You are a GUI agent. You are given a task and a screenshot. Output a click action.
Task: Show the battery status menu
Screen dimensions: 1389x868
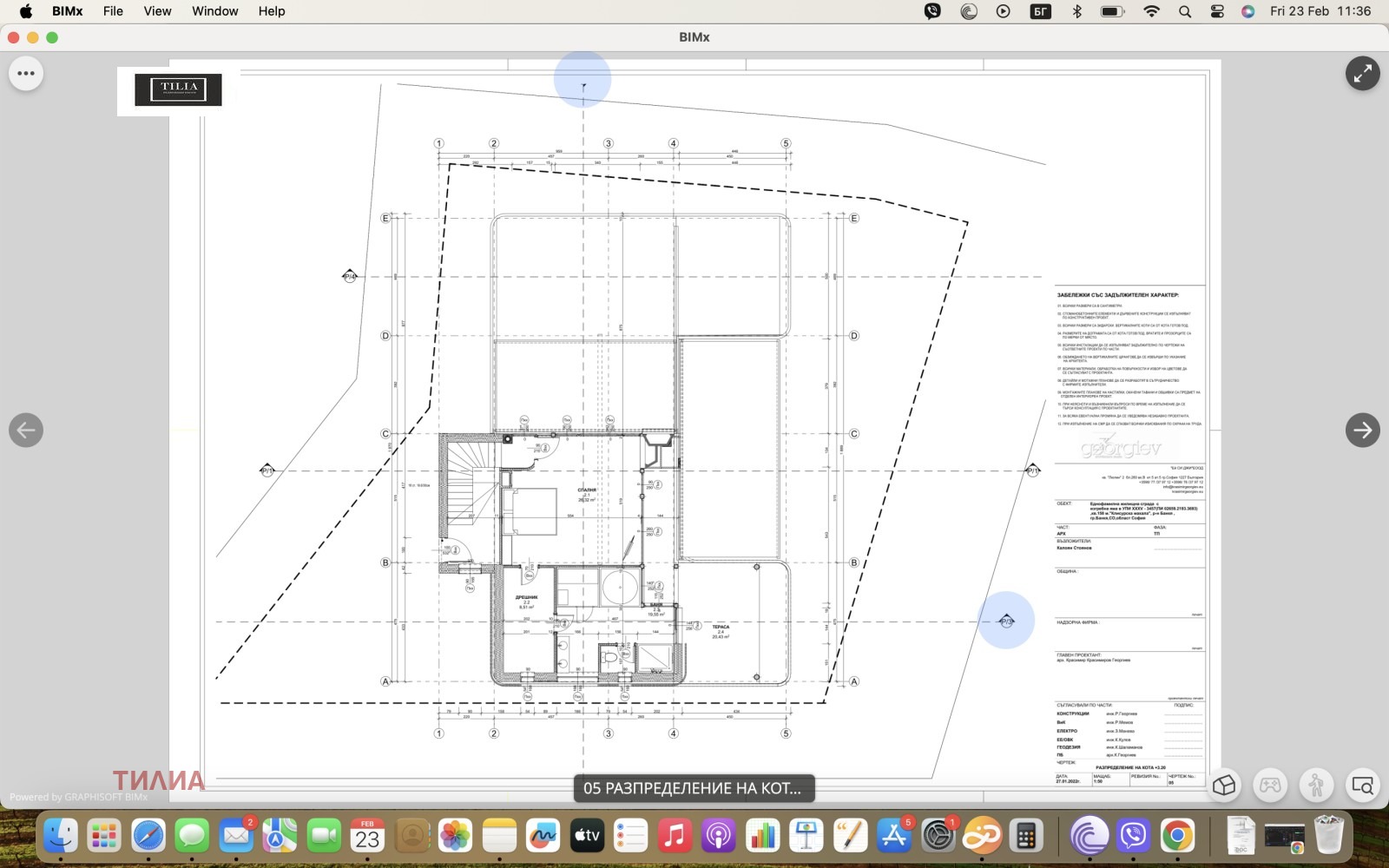[x=1112, y=11]
